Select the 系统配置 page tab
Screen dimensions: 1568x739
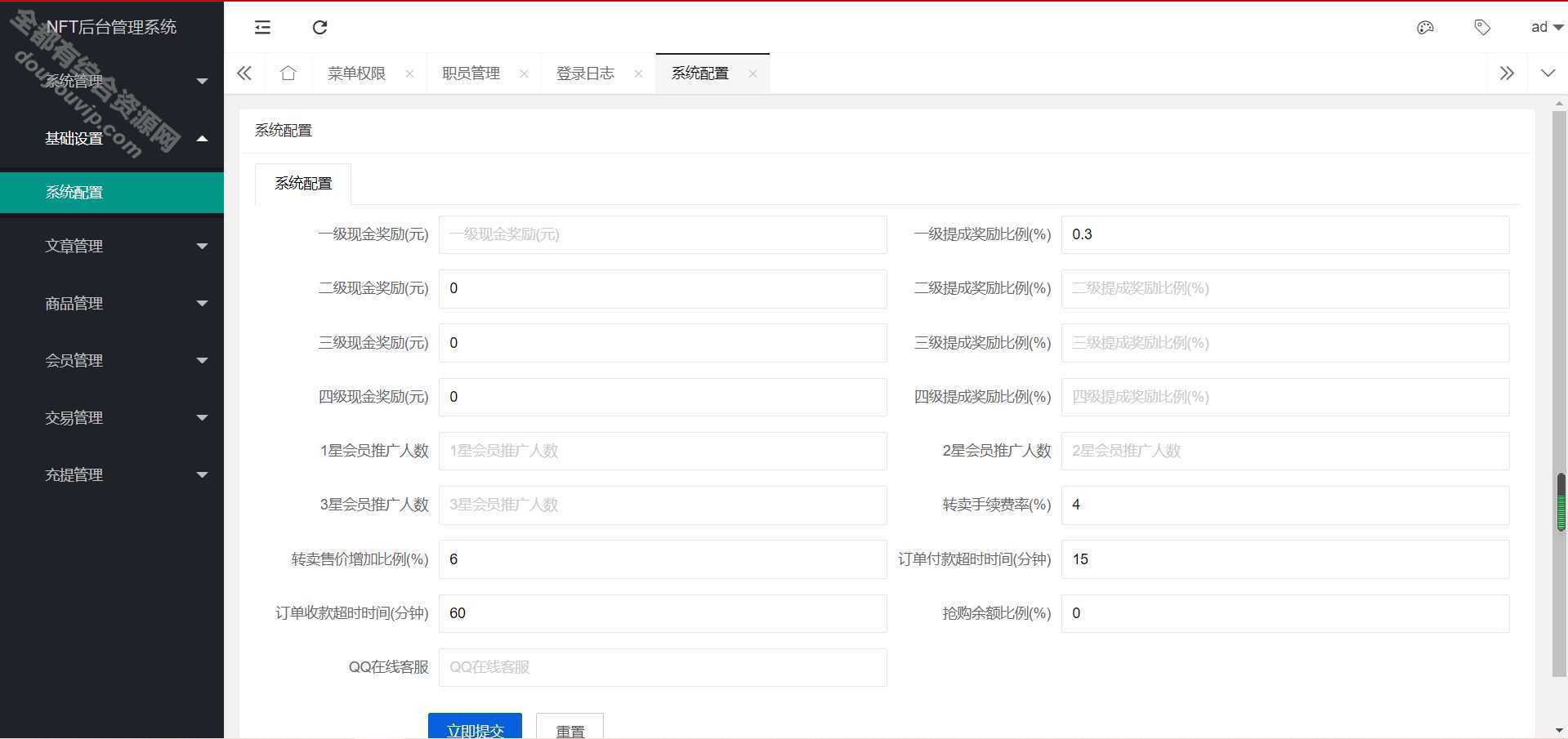(699, 73)
